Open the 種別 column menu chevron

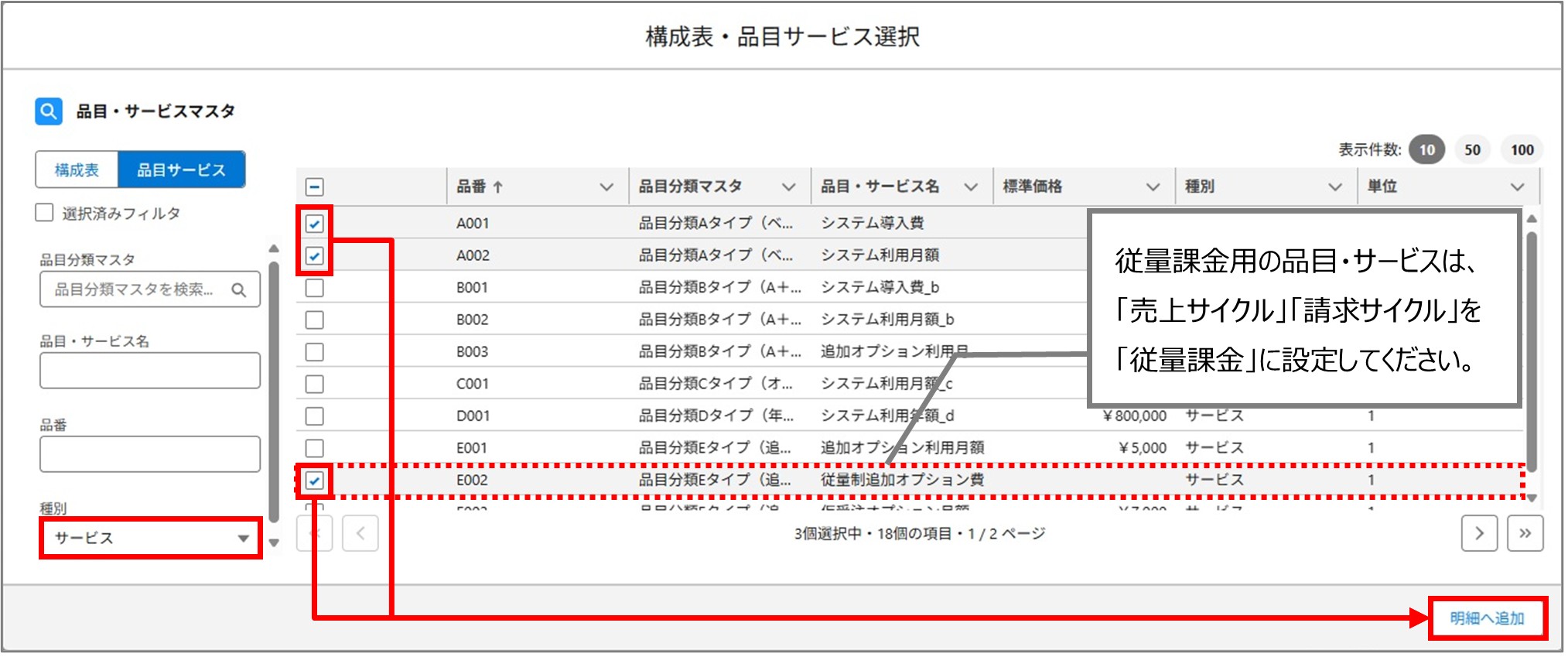pyautogui.click(x=1334, y=187)
